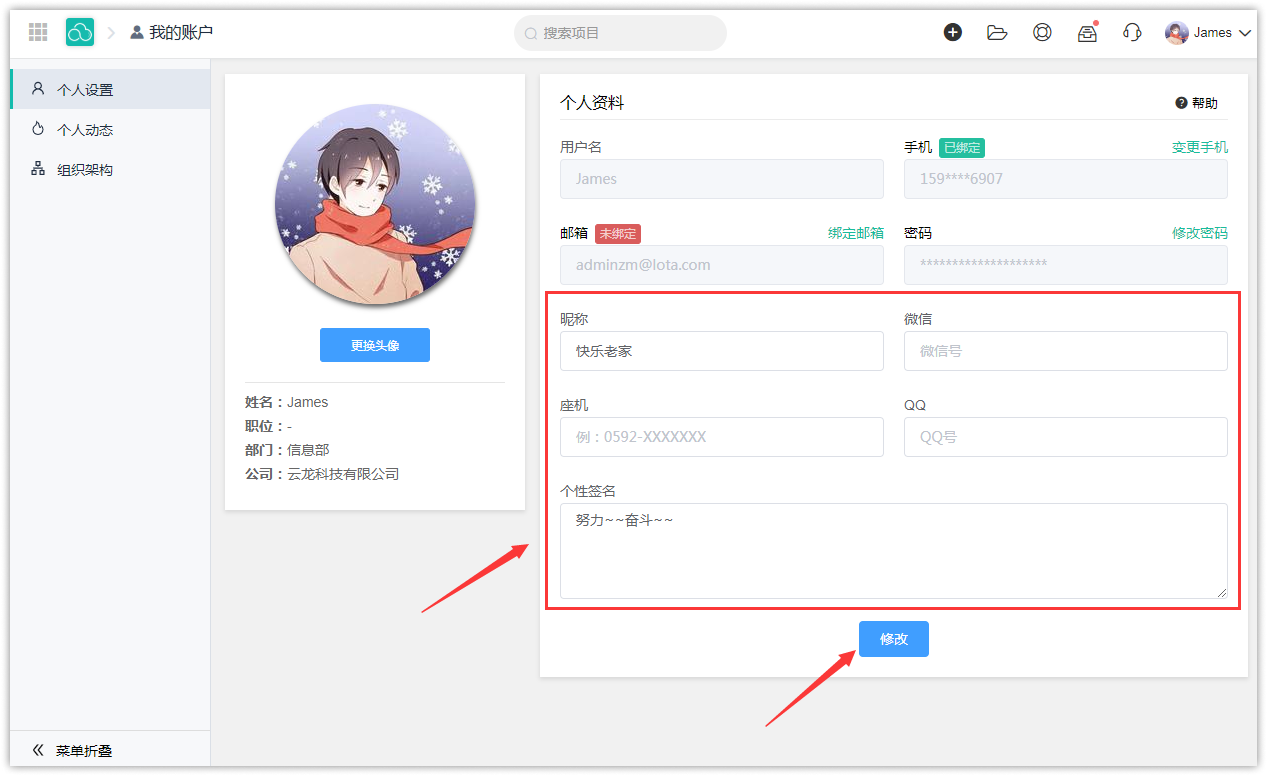Screen dimensions: 1267x776
Task: Click the 修改 submit button
Action: (x=894, y=639)
